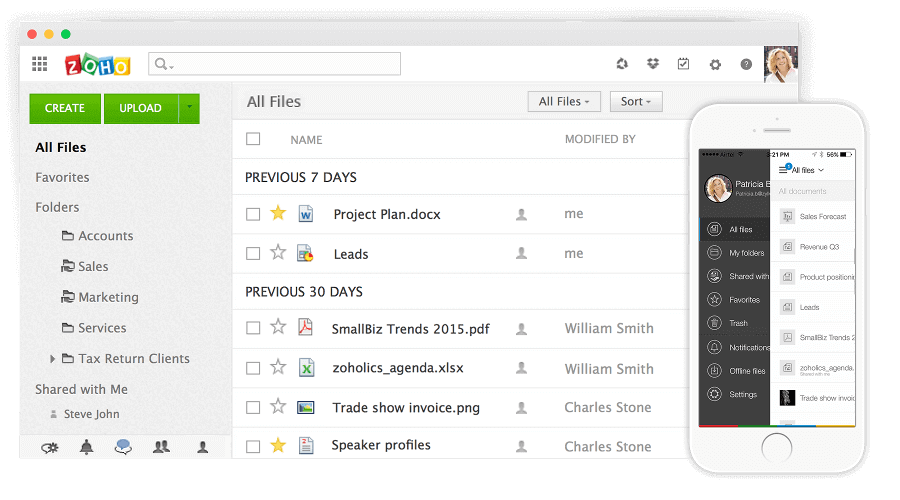Open the chat bubble icon
Screen dimensions: 900x500
pos(124,448)
